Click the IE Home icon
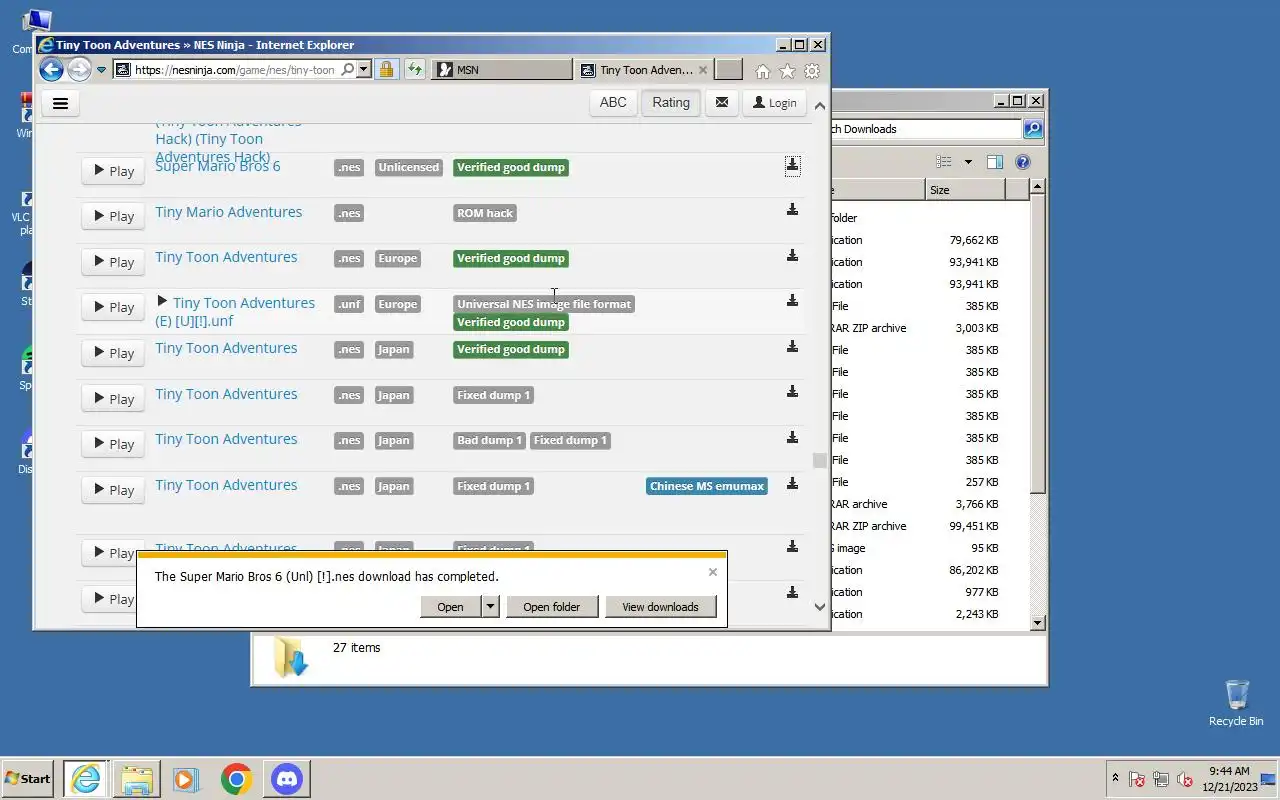The height and width of the screenshot is (800, 1280). pos(763,71)
